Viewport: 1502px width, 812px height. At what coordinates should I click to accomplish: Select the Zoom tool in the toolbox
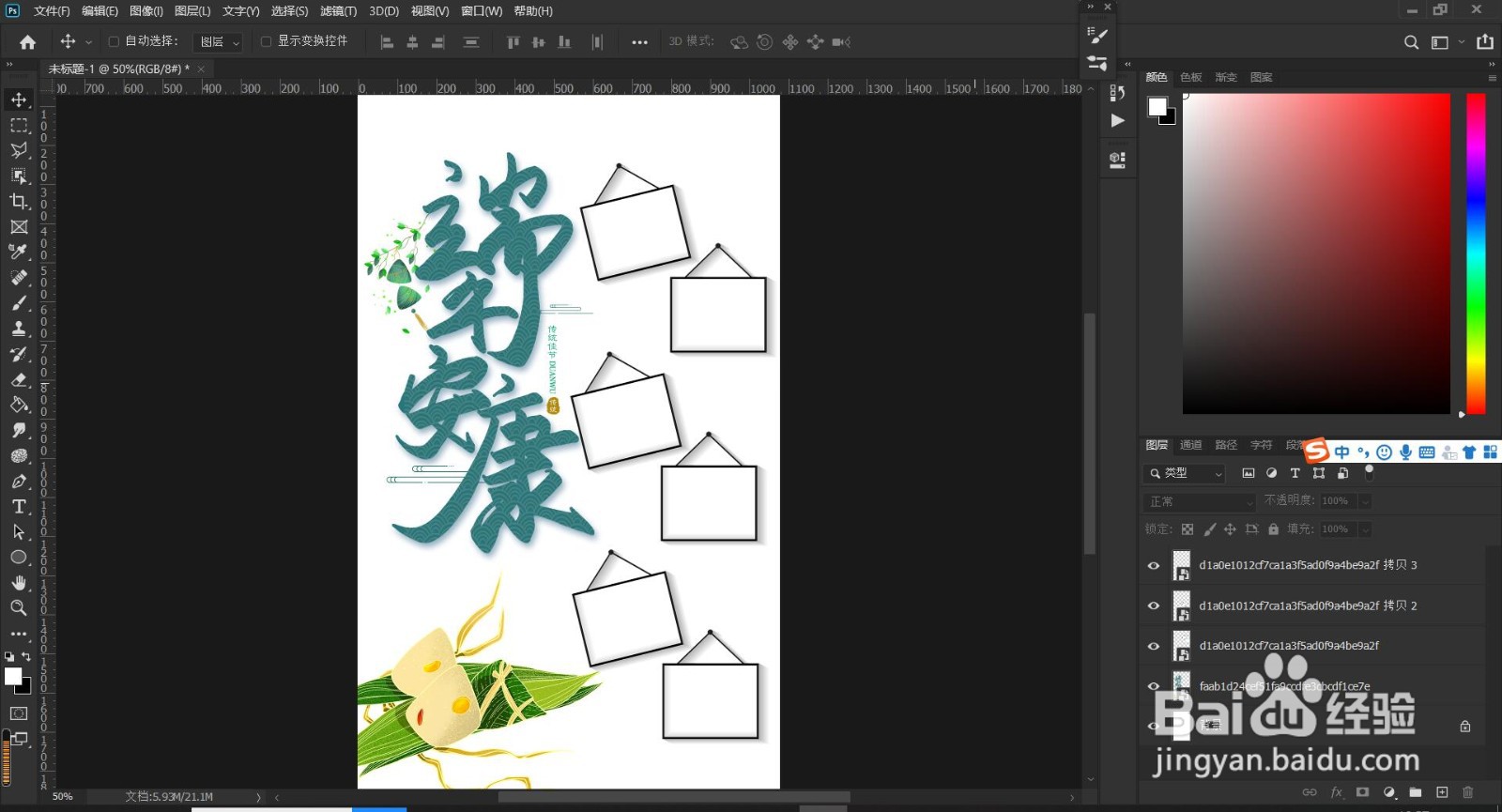pos(19,607)
